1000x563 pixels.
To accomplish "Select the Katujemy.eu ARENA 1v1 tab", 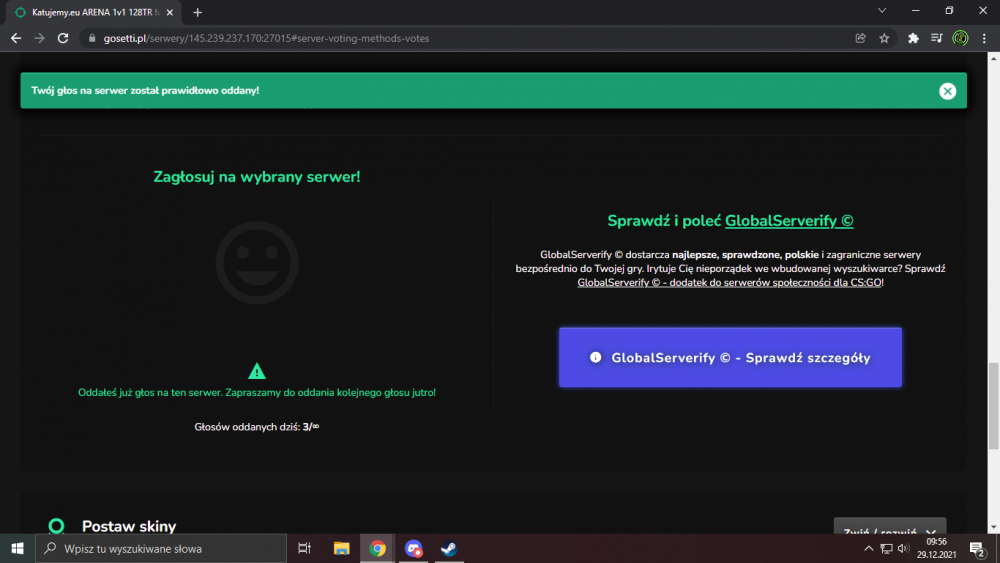I will (x=92, y=12).
